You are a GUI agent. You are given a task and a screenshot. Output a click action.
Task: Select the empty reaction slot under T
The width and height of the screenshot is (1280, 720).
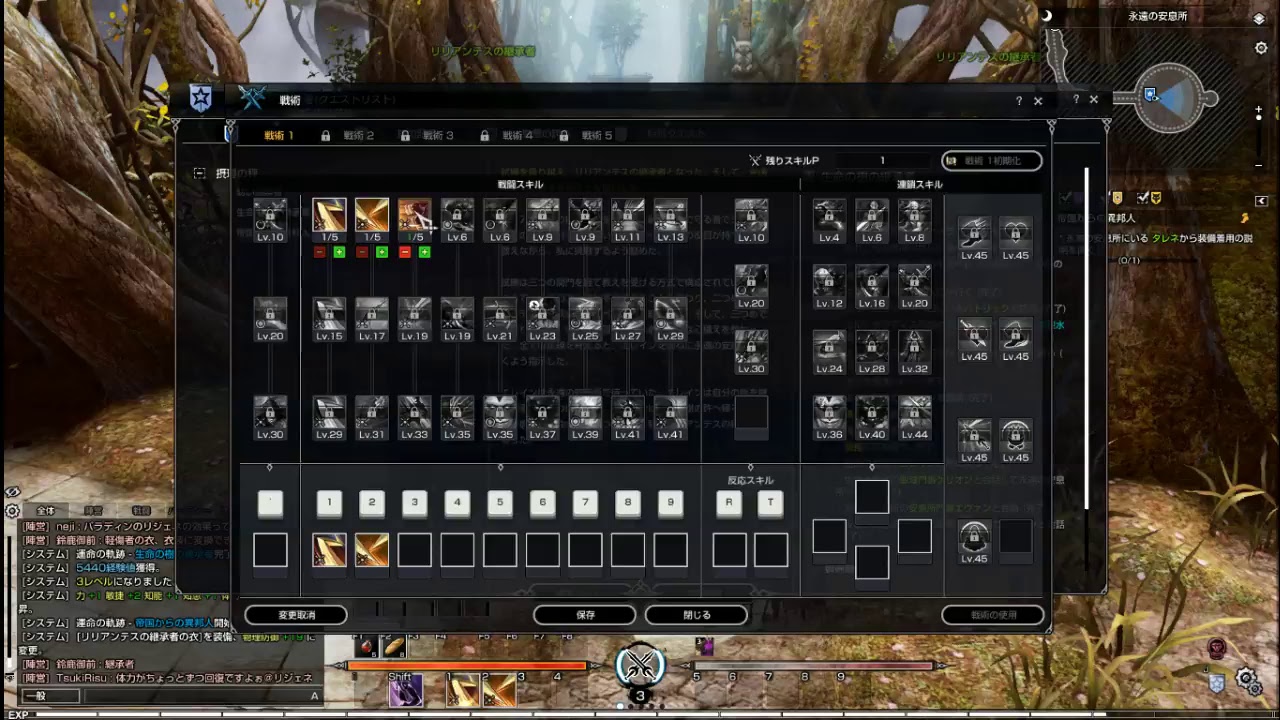click(x=771, y=550)
